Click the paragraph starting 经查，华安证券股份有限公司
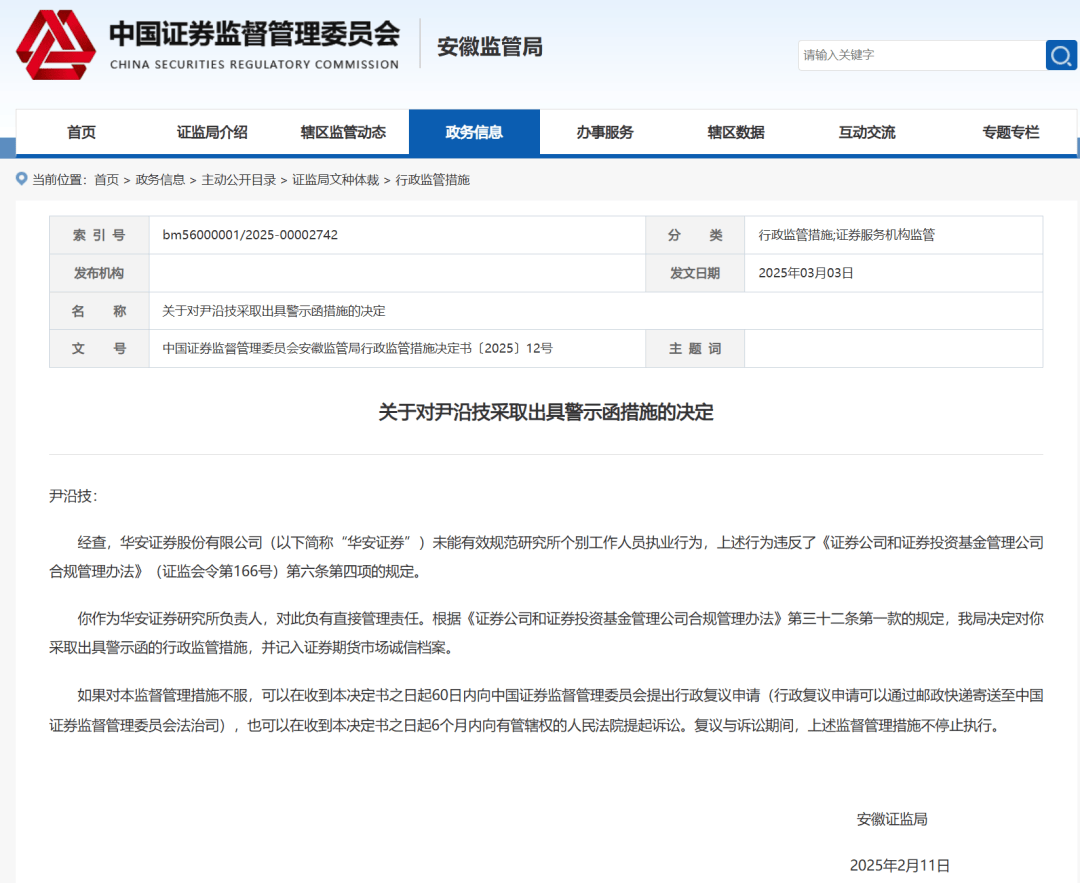The image size is (1080, 883). (x=546, y=557)
